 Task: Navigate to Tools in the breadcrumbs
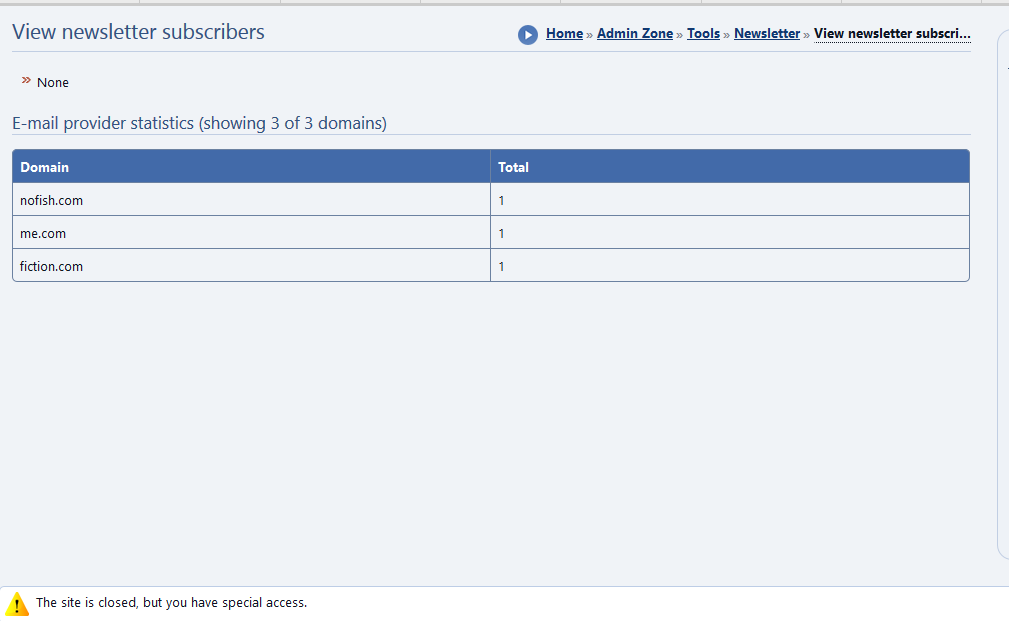pyautogui.click(x=703, y=34)
